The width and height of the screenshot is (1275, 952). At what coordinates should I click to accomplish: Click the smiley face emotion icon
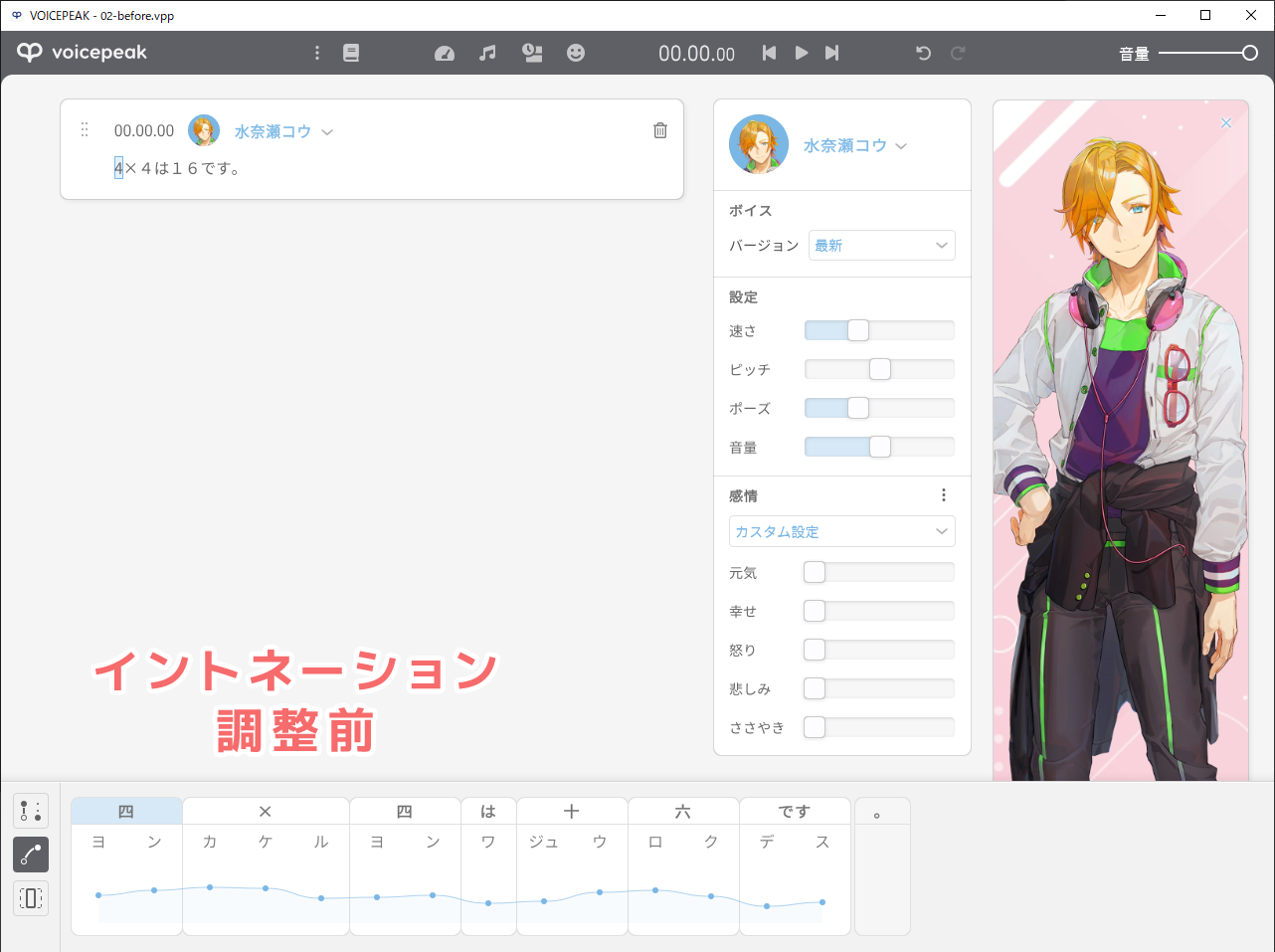pos(576,53)
